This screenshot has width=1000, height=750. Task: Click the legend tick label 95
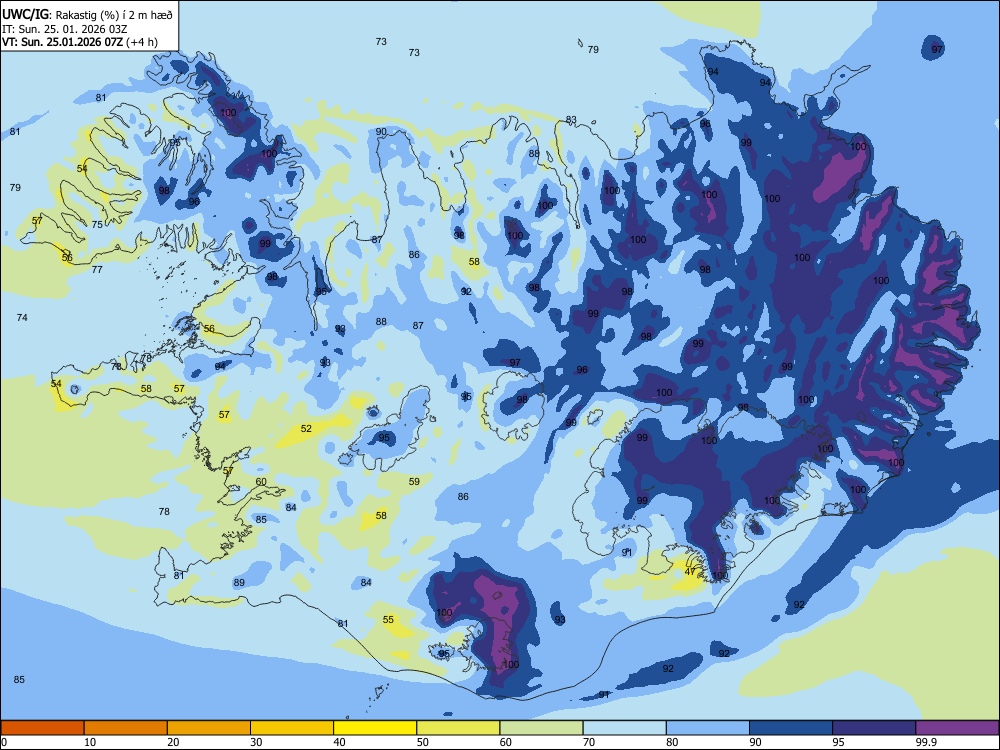click(839, 742)
